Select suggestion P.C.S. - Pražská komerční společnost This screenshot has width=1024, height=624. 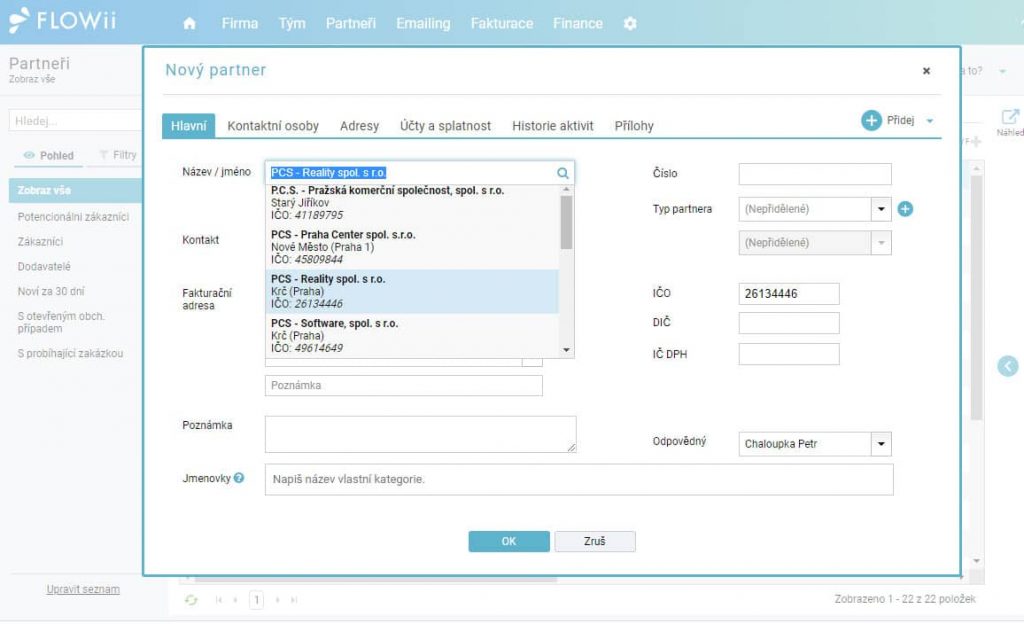pos(412,203)
